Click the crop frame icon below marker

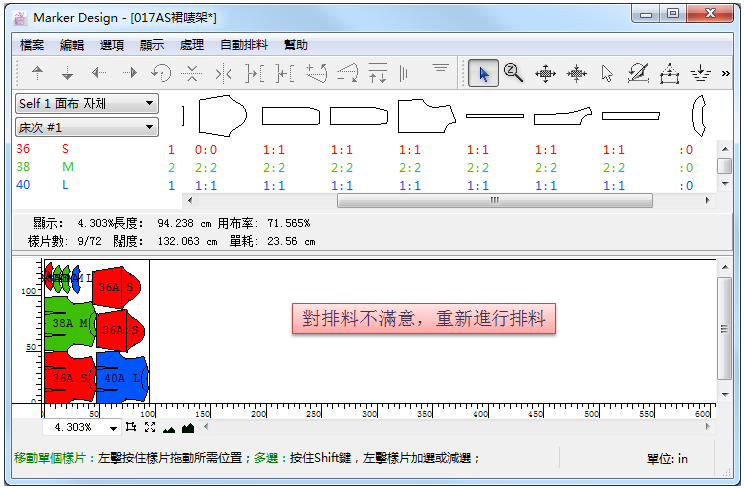click(132, 427)
